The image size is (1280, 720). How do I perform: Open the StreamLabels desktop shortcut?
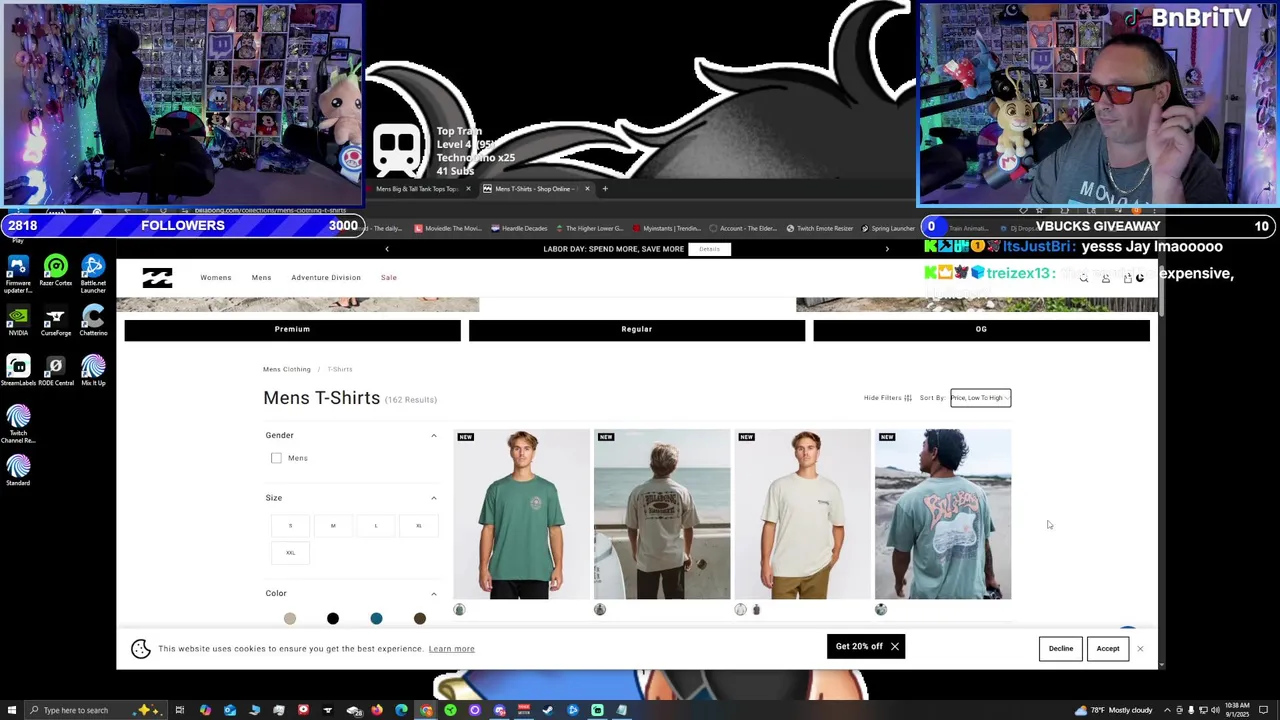click(17, 372)
